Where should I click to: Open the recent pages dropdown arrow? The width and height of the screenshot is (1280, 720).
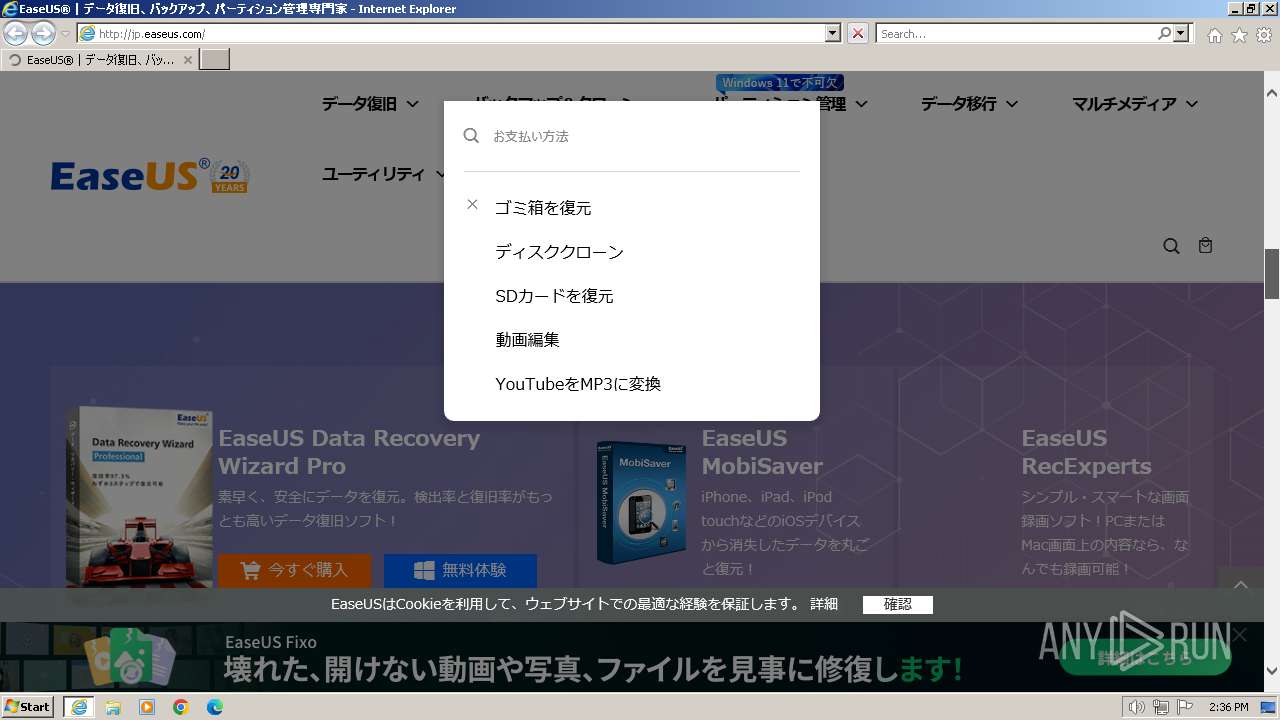click(65, 34)
